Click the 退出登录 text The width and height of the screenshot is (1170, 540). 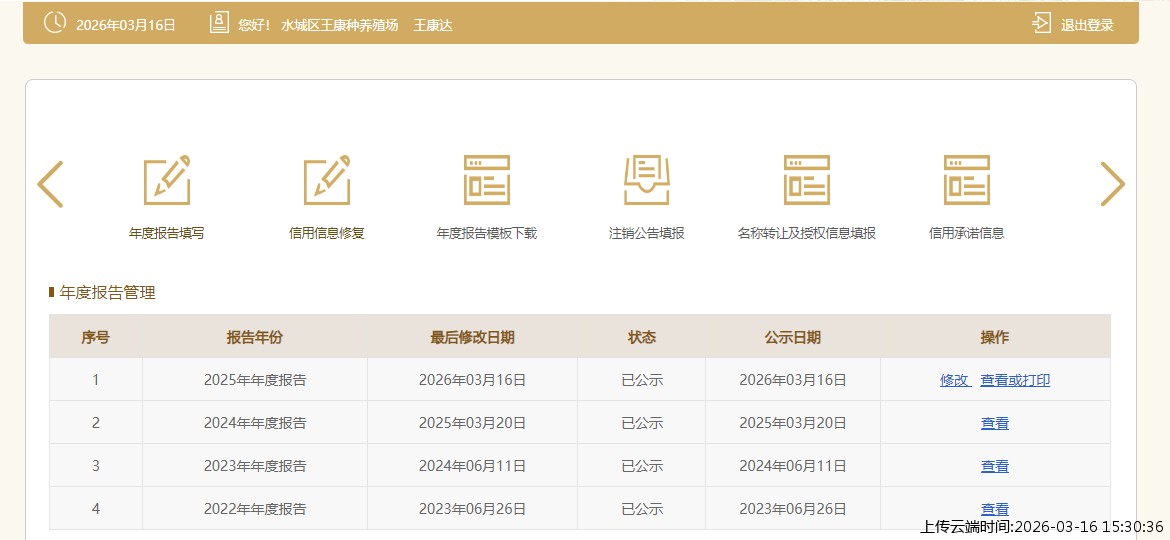pyautogui.click(x=1087, y=25)
